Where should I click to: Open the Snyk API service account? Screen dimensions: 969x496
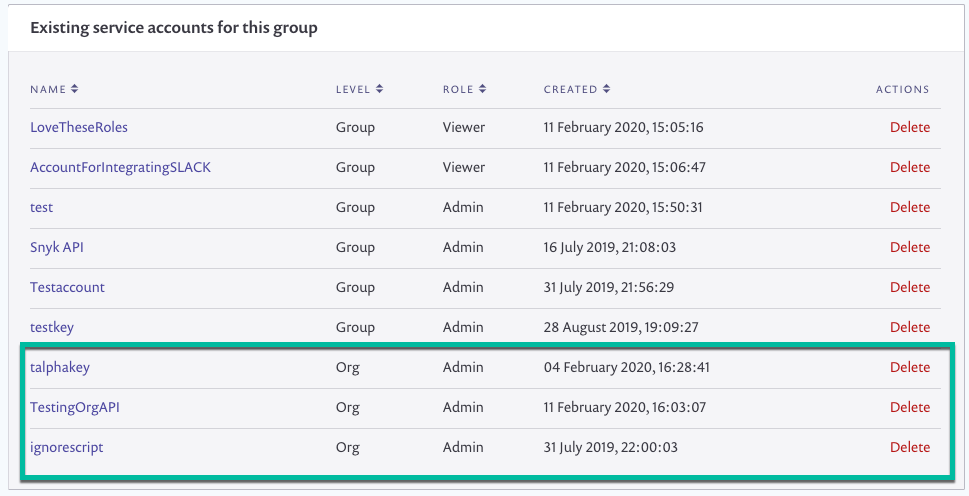point(57,248)
